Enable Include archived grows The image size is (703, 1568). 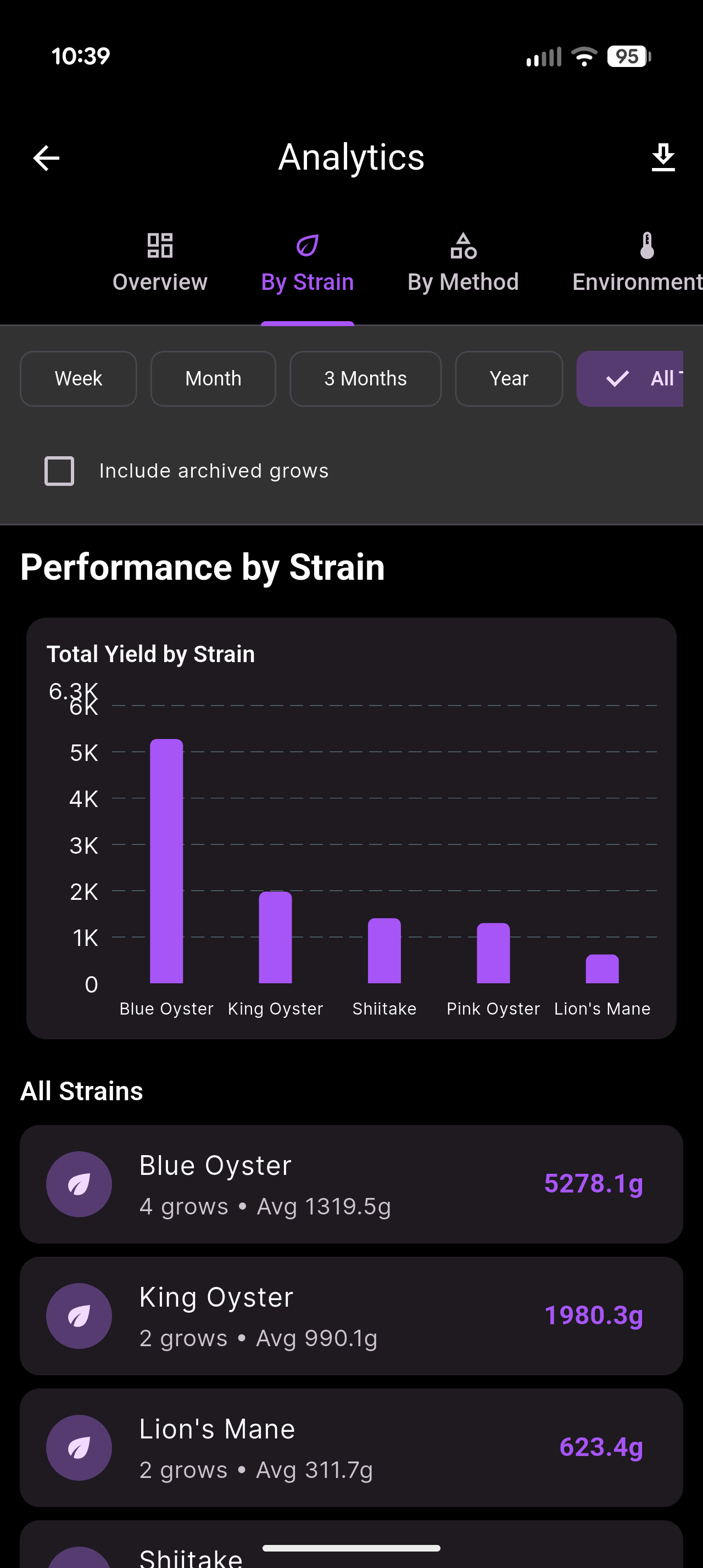point(59,470)
